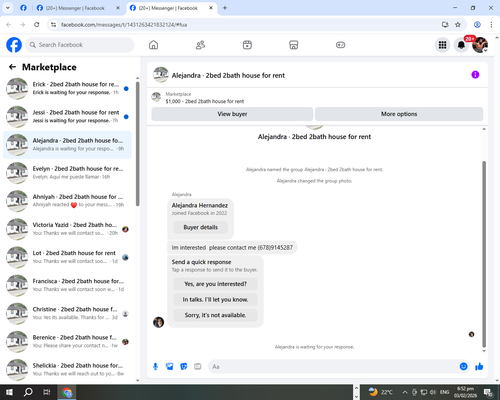View site information icon in address bar
This screenshot has height=400, width=500.
(x=53, y=25)
